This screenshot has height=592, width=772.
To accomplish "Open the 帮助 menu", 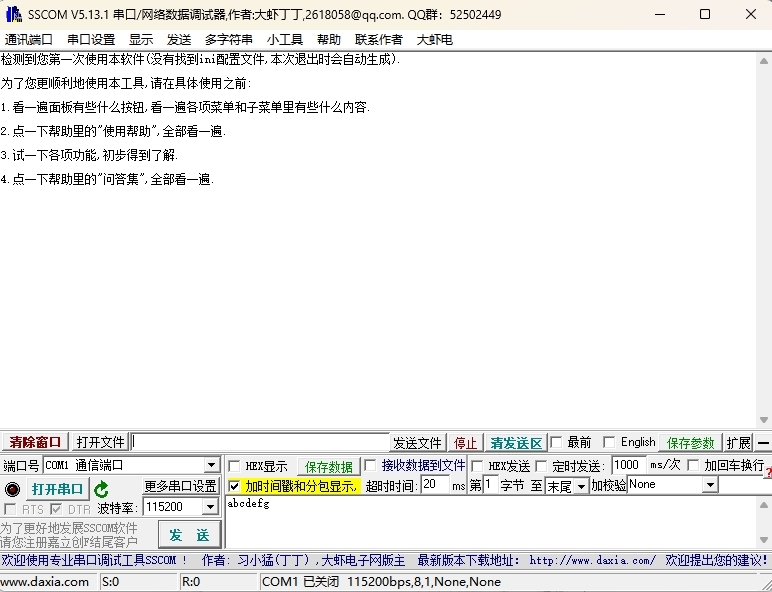I will pos(328,39).
